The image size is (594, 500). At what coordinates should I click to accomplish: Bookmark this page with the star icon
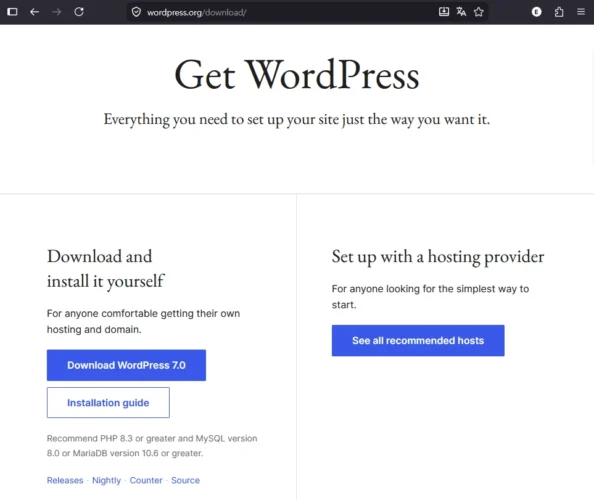coord(478,12)
